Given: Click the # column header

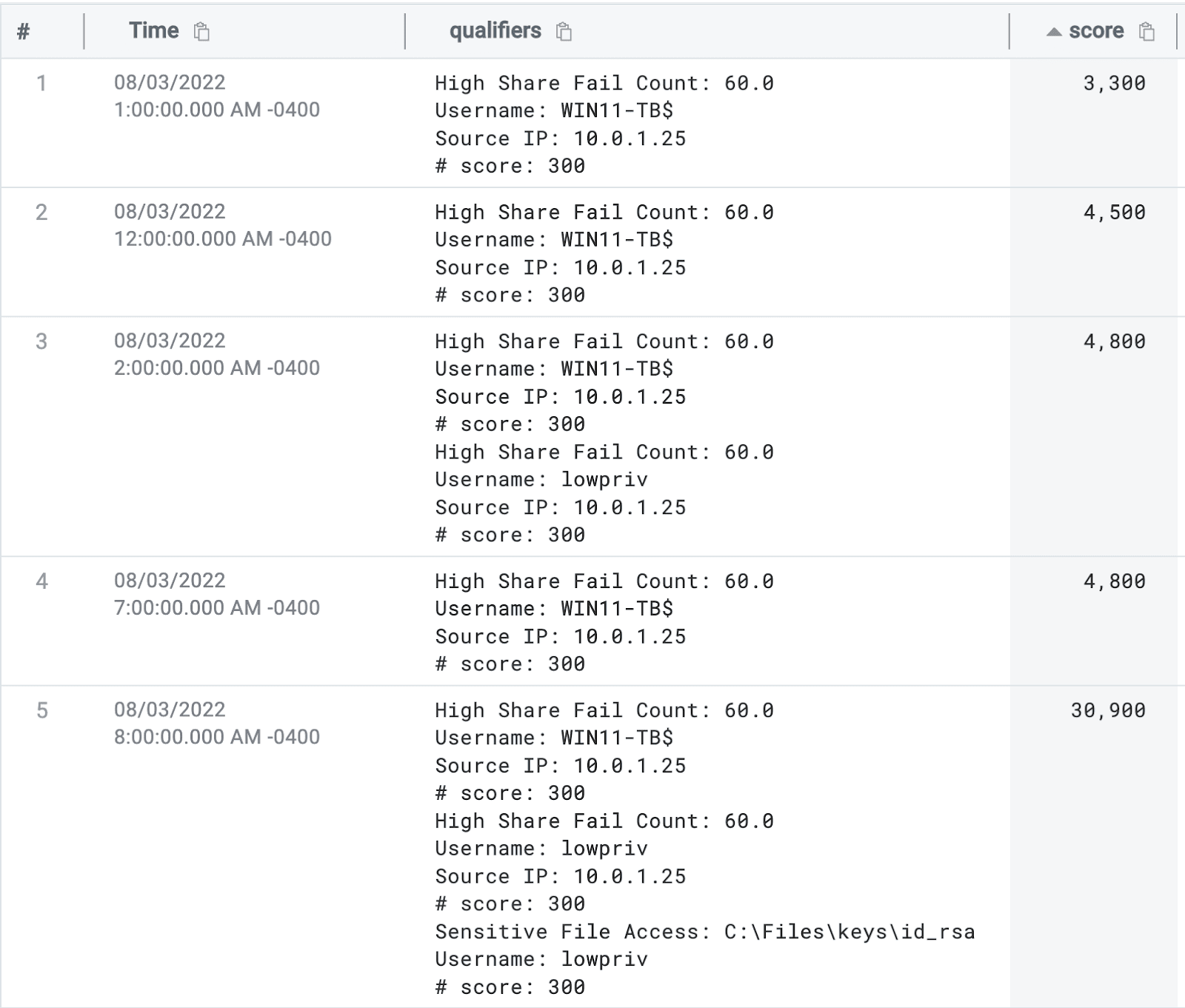Looking at the screenshot, I should [x=24, y=31].
